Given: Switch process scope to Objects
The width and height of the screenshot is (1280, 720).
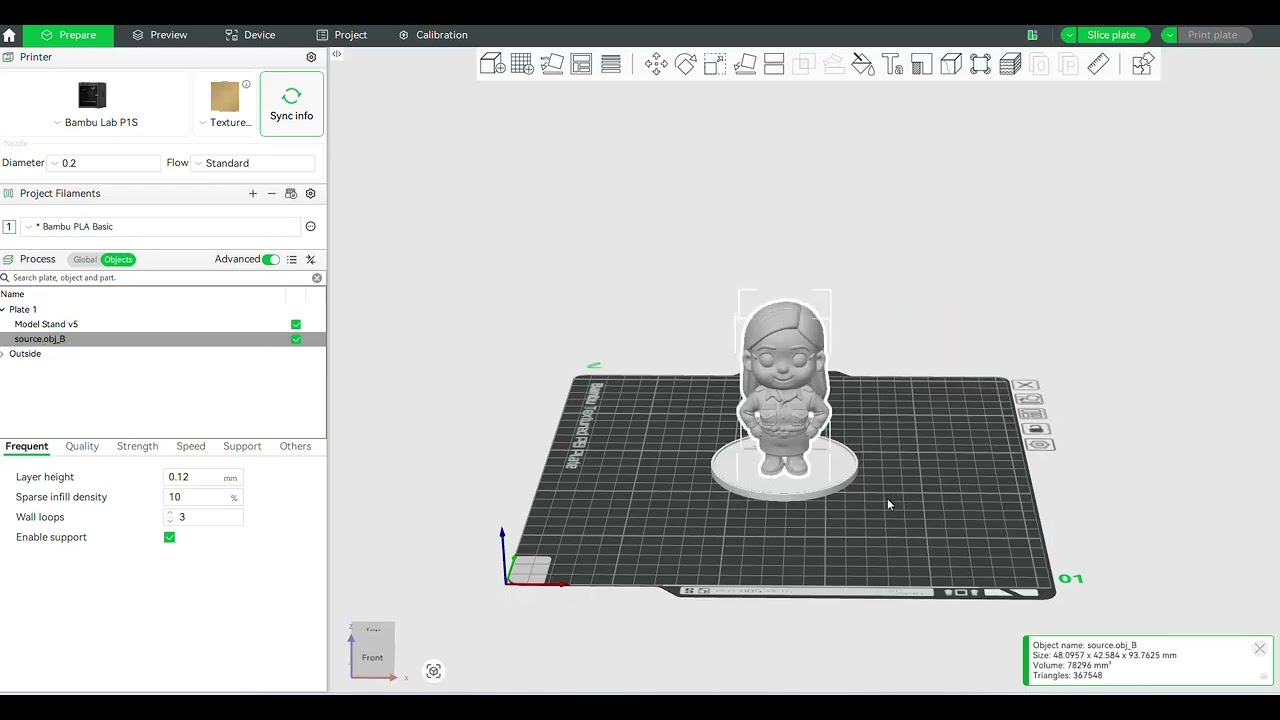Looking at the screenshot, I should click(x=118, y=260).
